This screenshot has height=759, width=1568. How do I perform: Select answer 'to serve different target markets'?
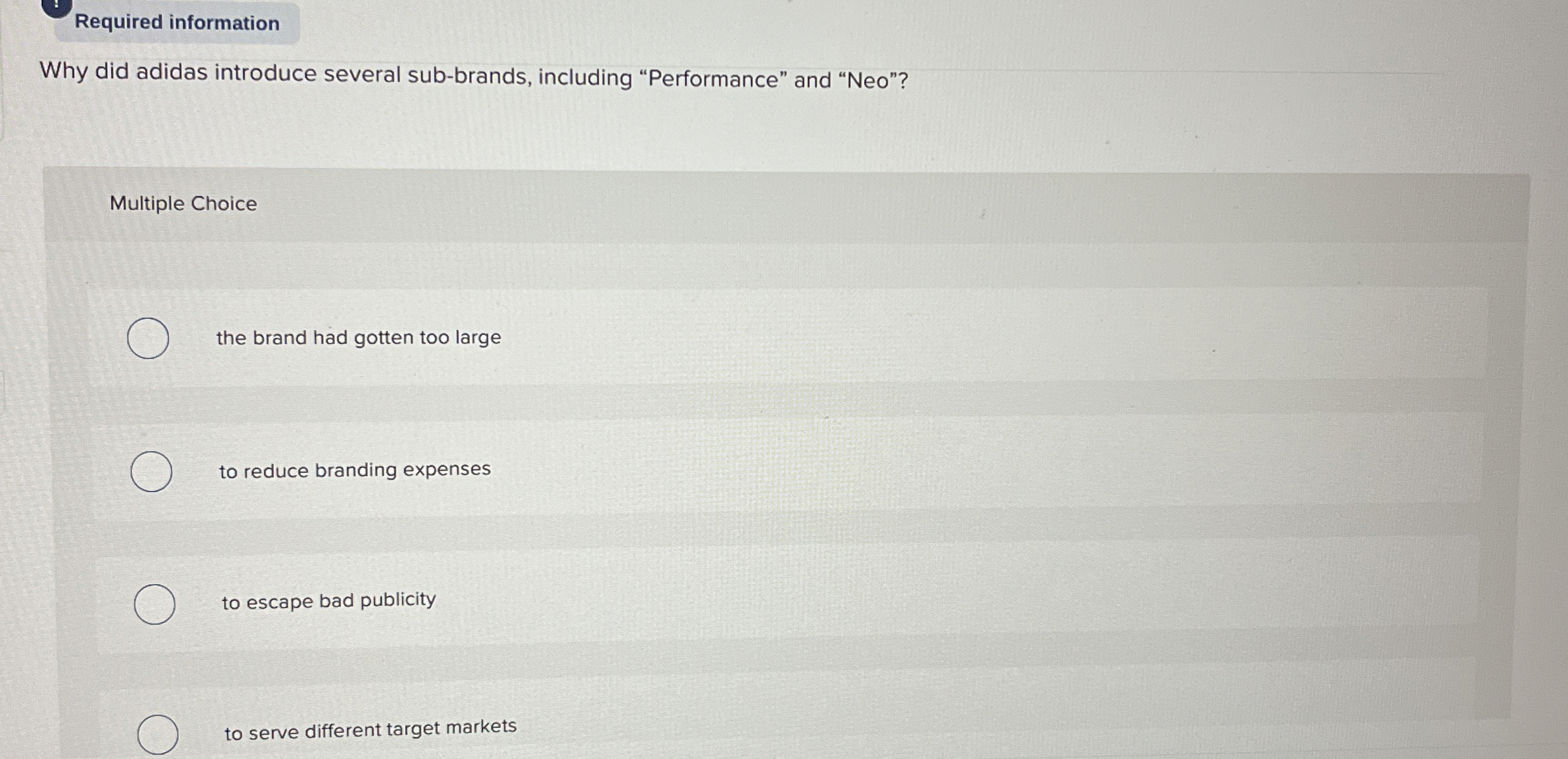coord(157,736)
